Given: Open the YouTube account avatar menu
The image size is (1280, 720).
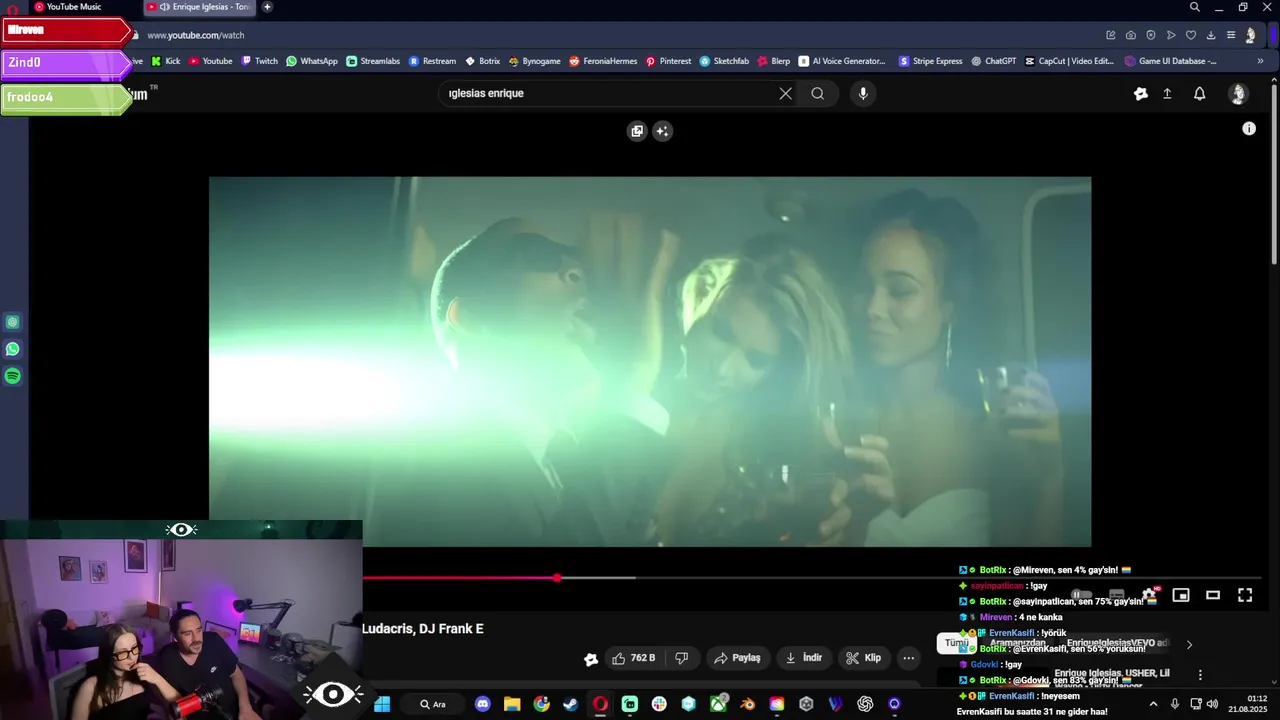Looking at the screenshot, I should [1238, 93].
